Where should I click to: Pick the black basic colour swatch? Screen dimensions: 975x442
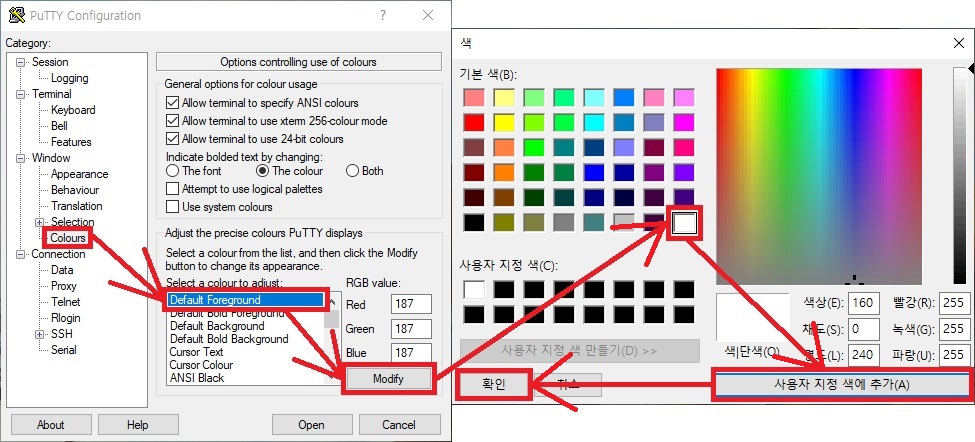click(x=474, y=222)
